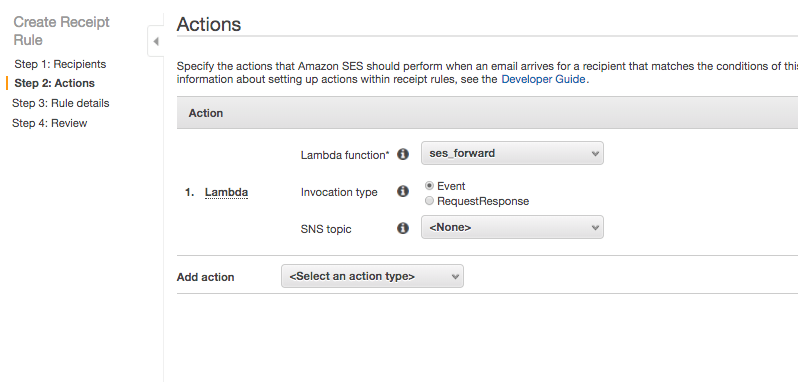Open the SNS topic dropdown
The height and width of the screenshot is (382, 798).
(x=512, y=227)
